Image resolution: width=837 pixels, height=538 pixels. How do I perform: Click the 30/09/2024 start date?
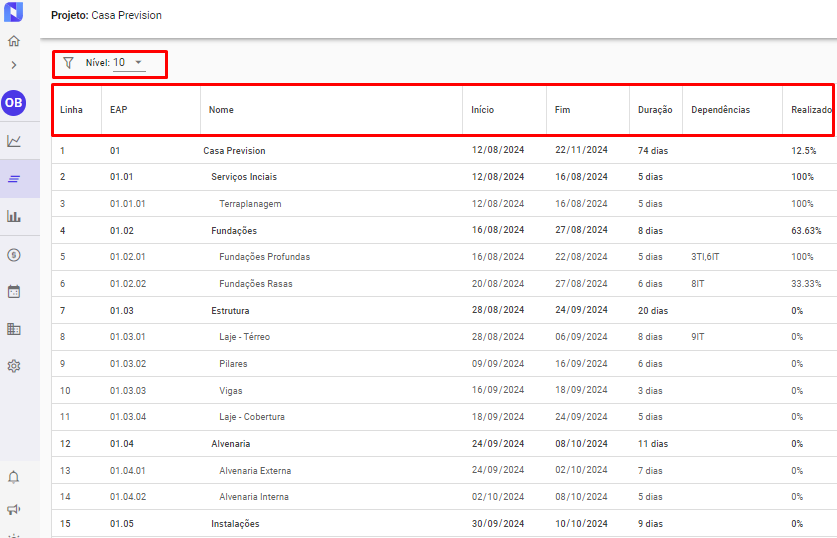click(x=498, y=524)
